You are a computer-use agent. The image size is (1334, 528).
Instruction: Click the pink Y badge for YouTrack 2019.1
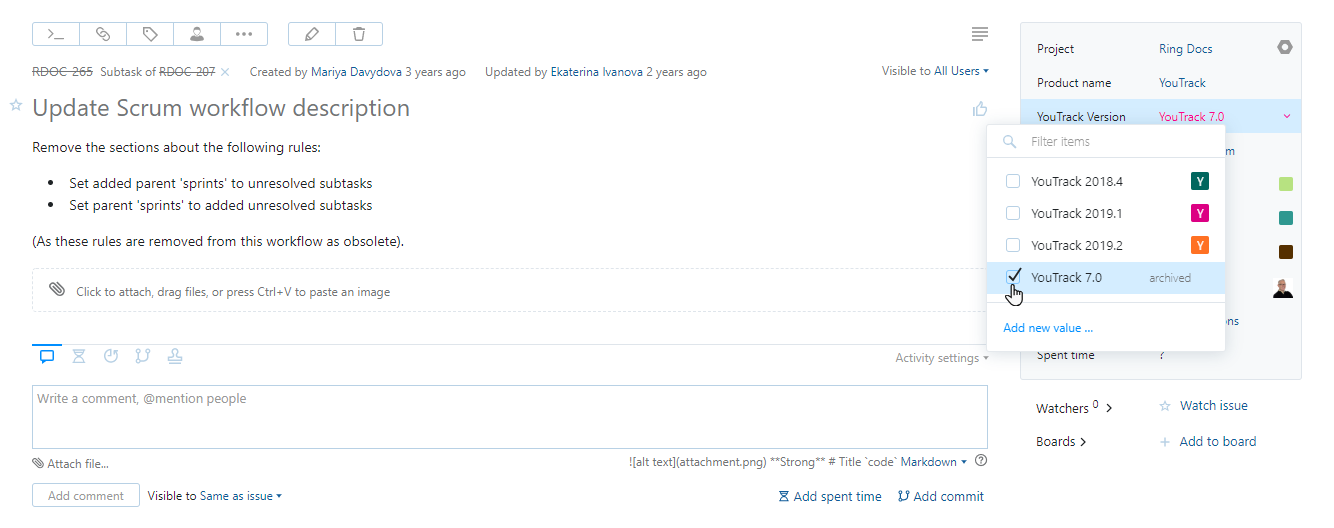[x=1200, y=213]
